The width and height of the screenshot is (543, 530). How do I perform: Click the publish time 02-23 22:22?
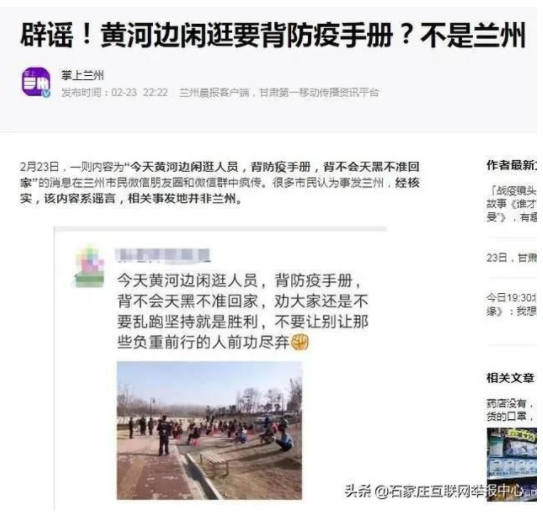(140, 92)
